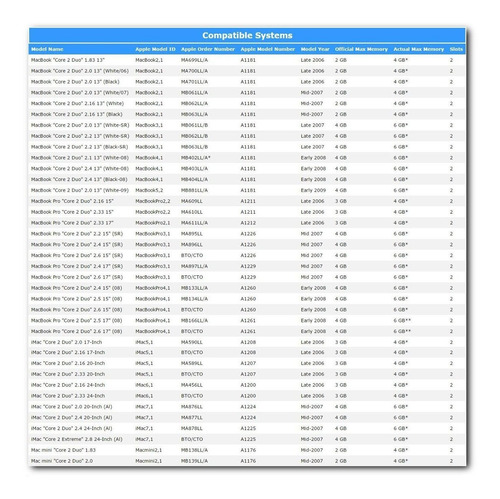Click the MacBook5,2 model ID cell

[x=149, y=190]
